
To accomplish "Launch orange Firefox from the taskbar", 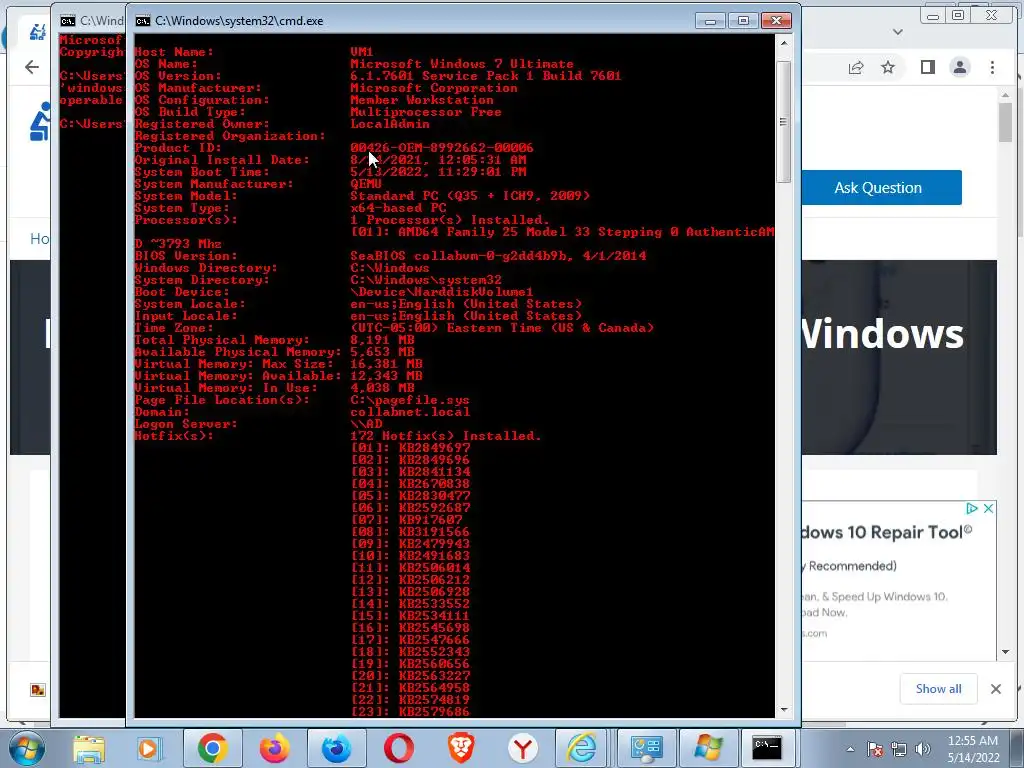I will click(274, 748).
